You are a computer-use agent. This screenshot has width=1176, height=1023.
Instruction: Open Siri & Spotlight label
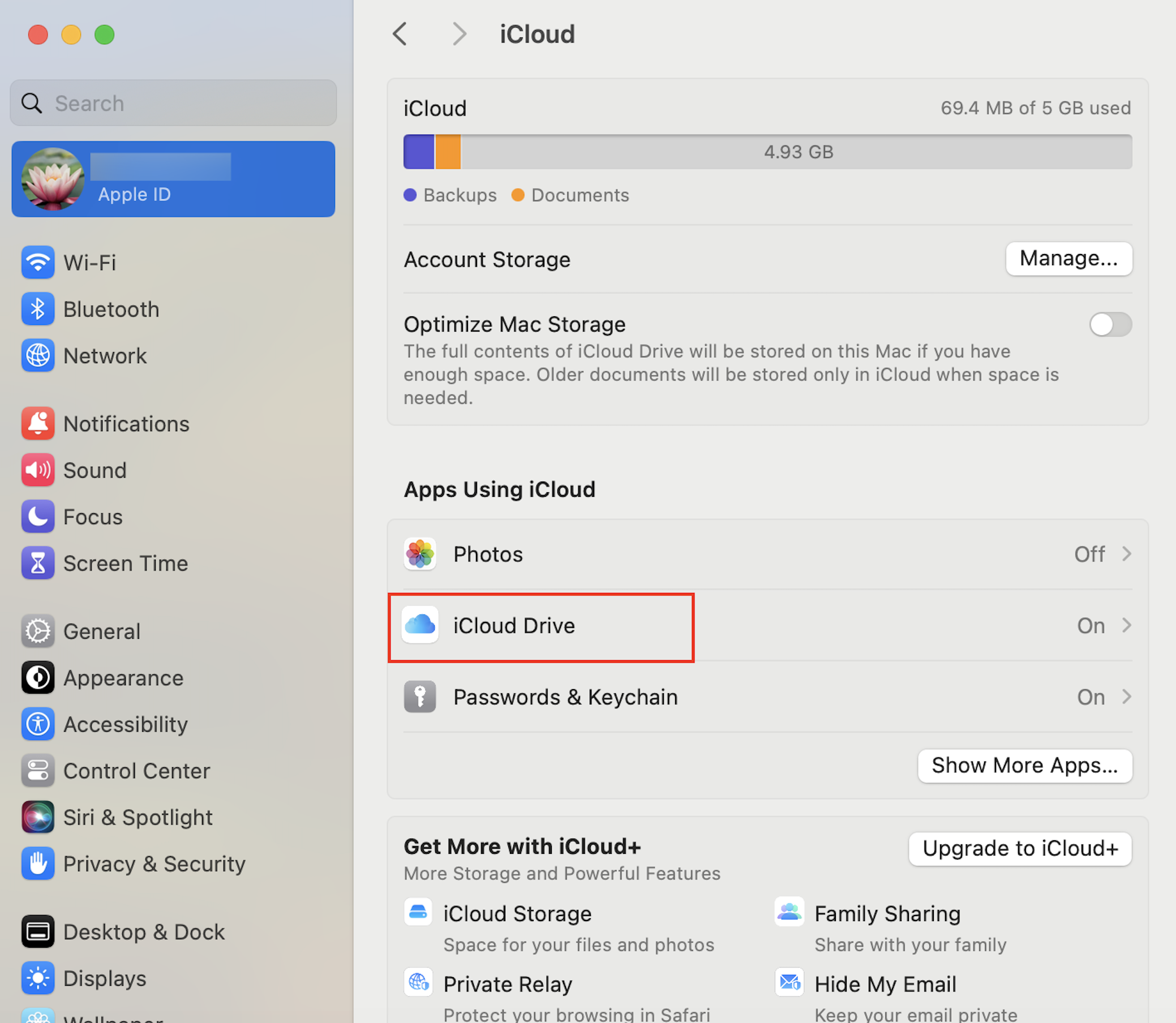pyautogui.click(x=138, y=817)
